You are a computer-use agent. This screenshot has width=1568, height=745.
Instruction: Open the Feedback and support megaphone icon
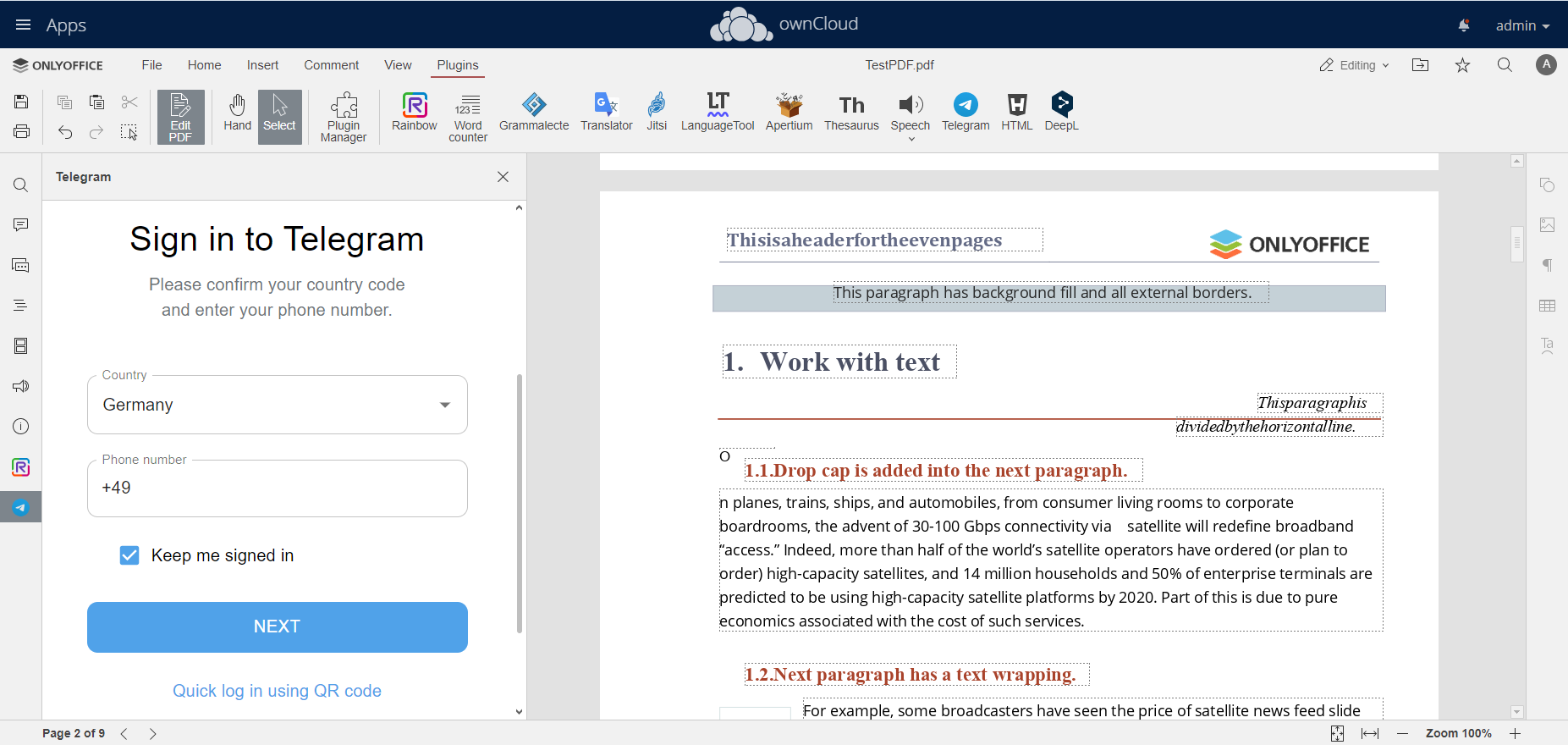click(21, 386)
